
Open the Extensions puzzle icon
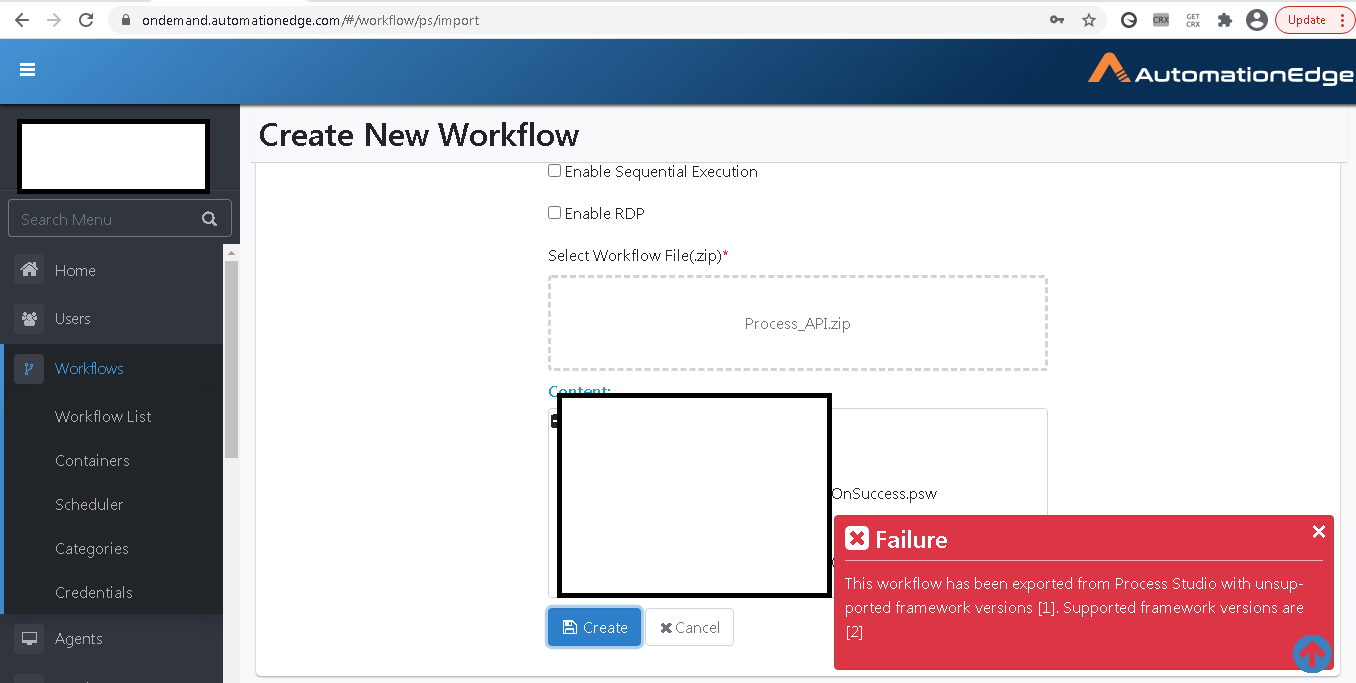tap(1225, 20)
